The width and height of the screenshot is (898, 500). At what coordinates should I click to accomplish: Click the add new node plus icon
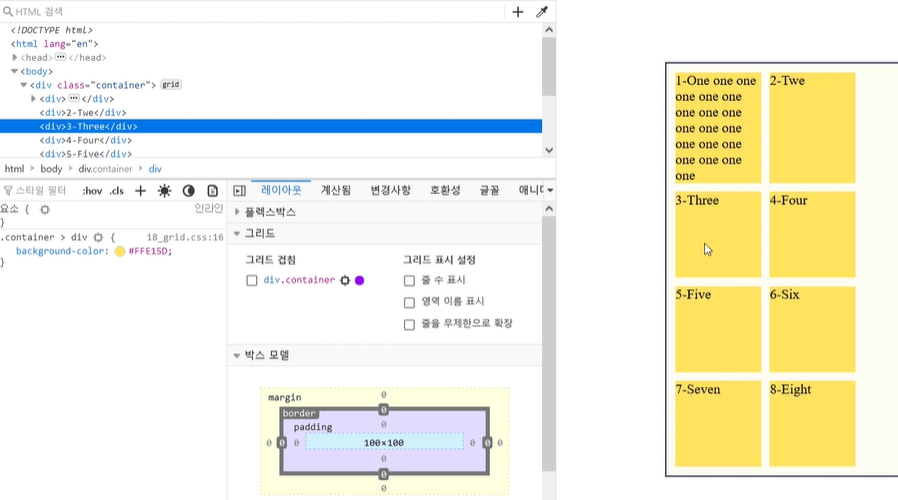[518, 11]
